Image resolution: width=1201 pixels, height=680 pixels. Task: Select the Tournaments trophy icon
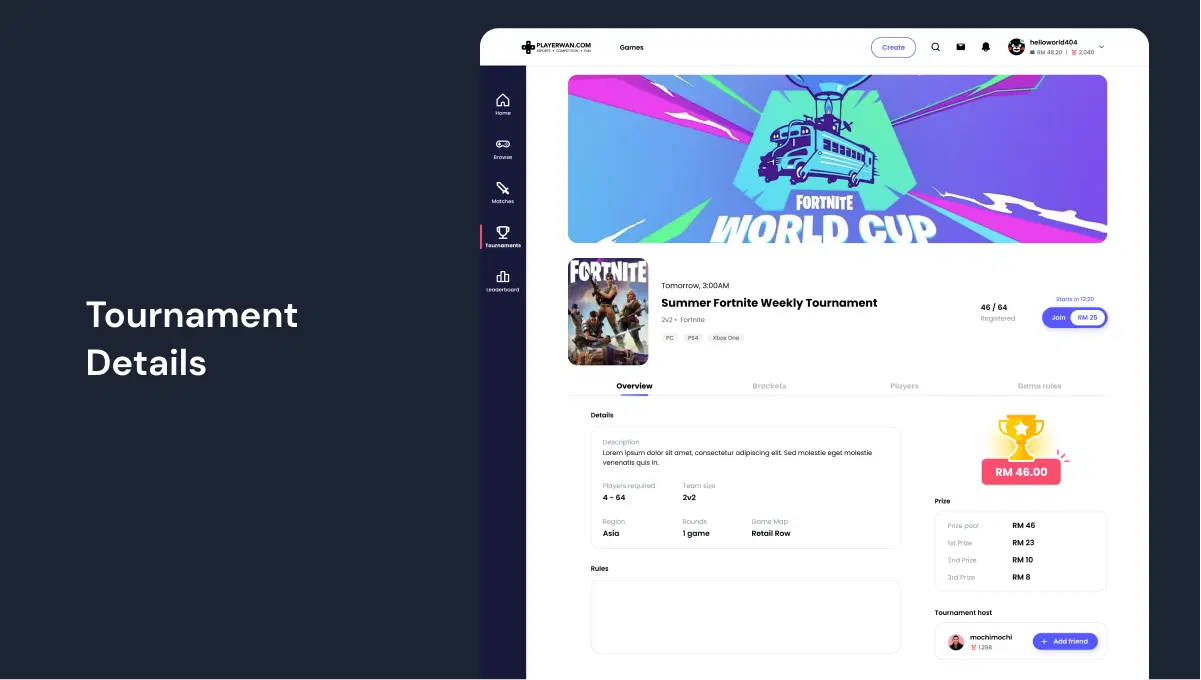[x=503, y=232]
